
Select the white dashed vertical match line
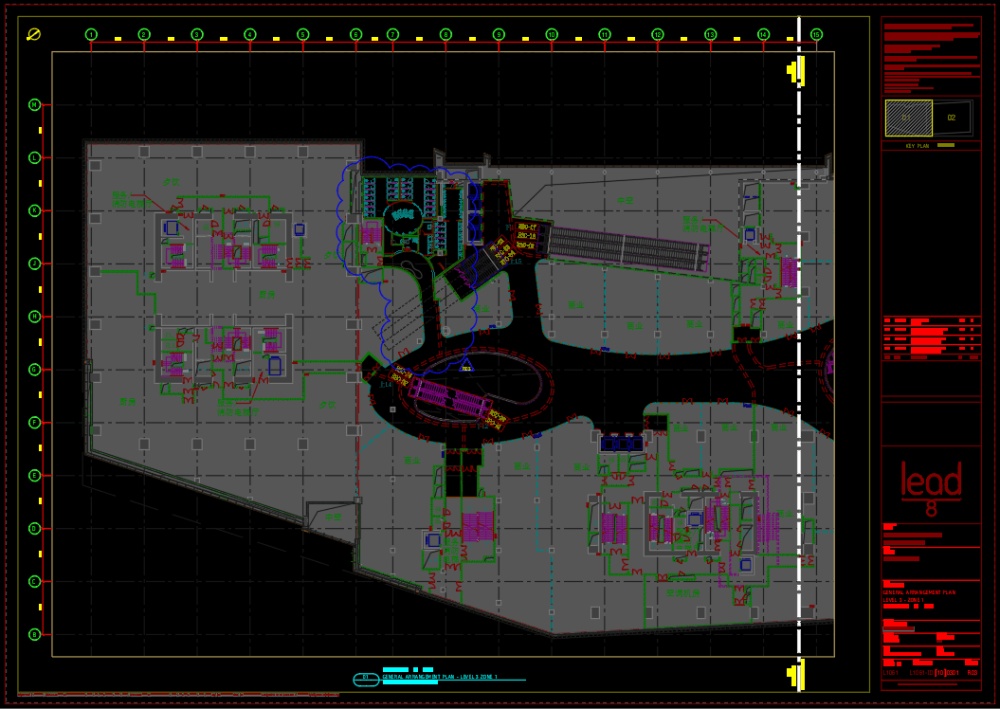coord(799,350)
